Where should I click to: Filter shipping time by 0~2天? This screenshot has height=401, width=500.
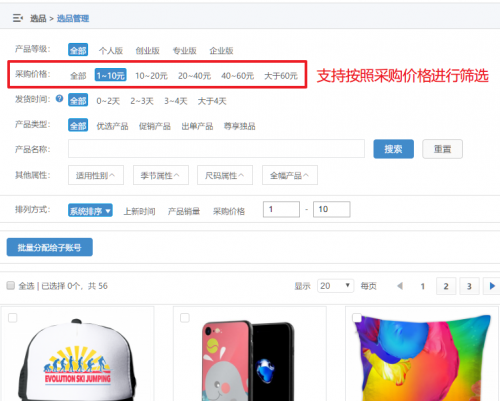pyautogui.click(x=108, y=101)
